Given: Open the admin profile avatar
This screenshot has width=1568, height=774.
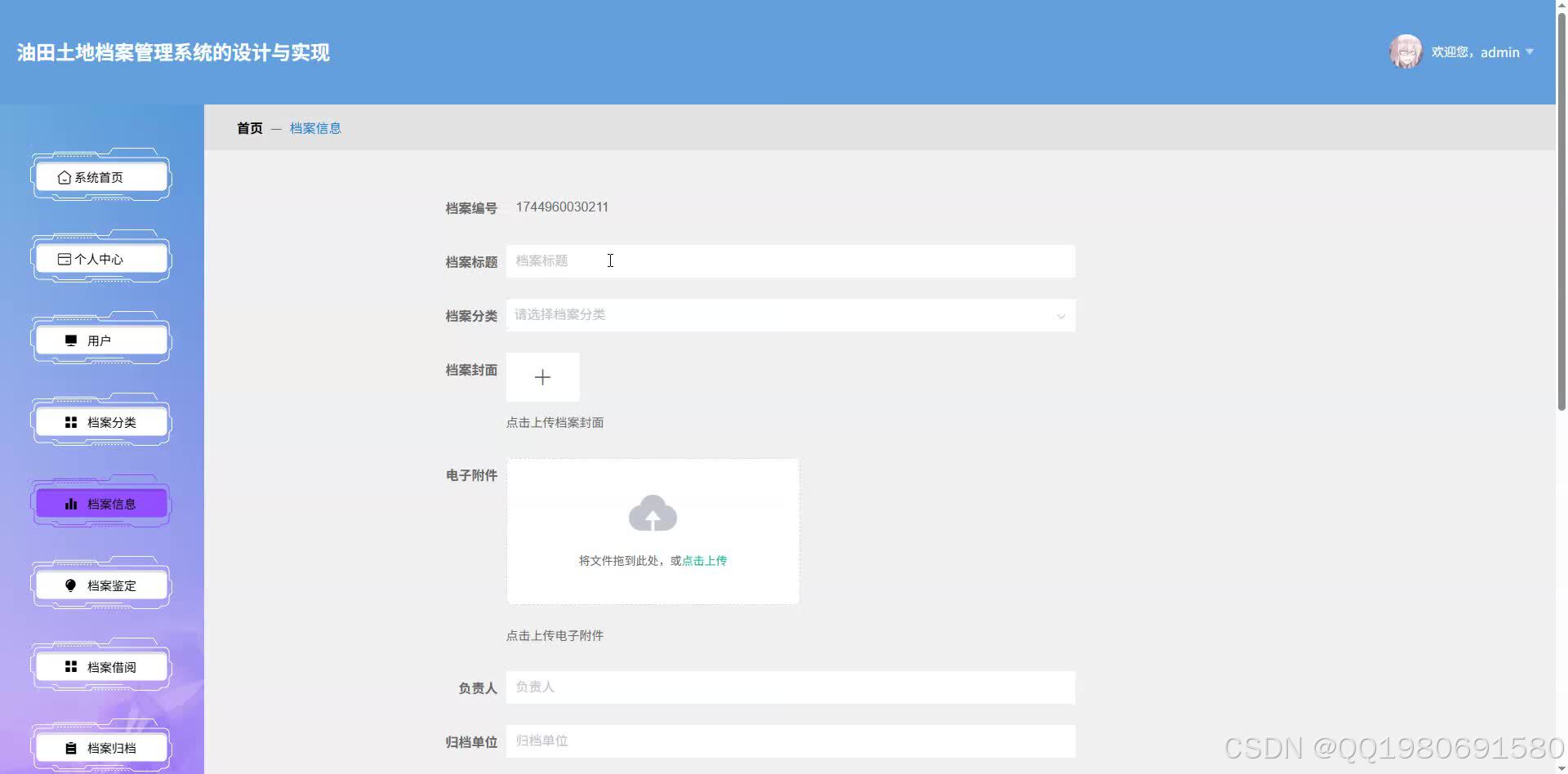Looking at the screenshot, I should coord(1406,51).
